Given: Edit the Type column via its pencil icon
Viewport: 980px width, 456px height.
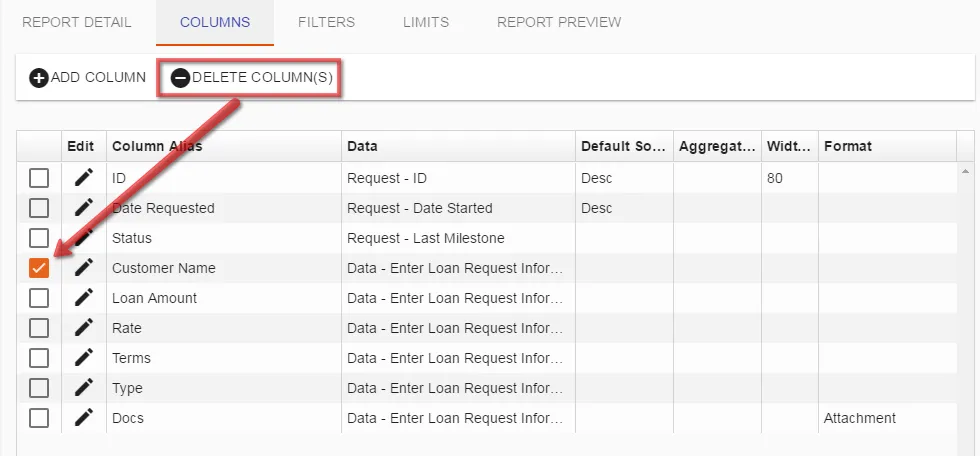Looking at the screenshot, I should point(83,388).
